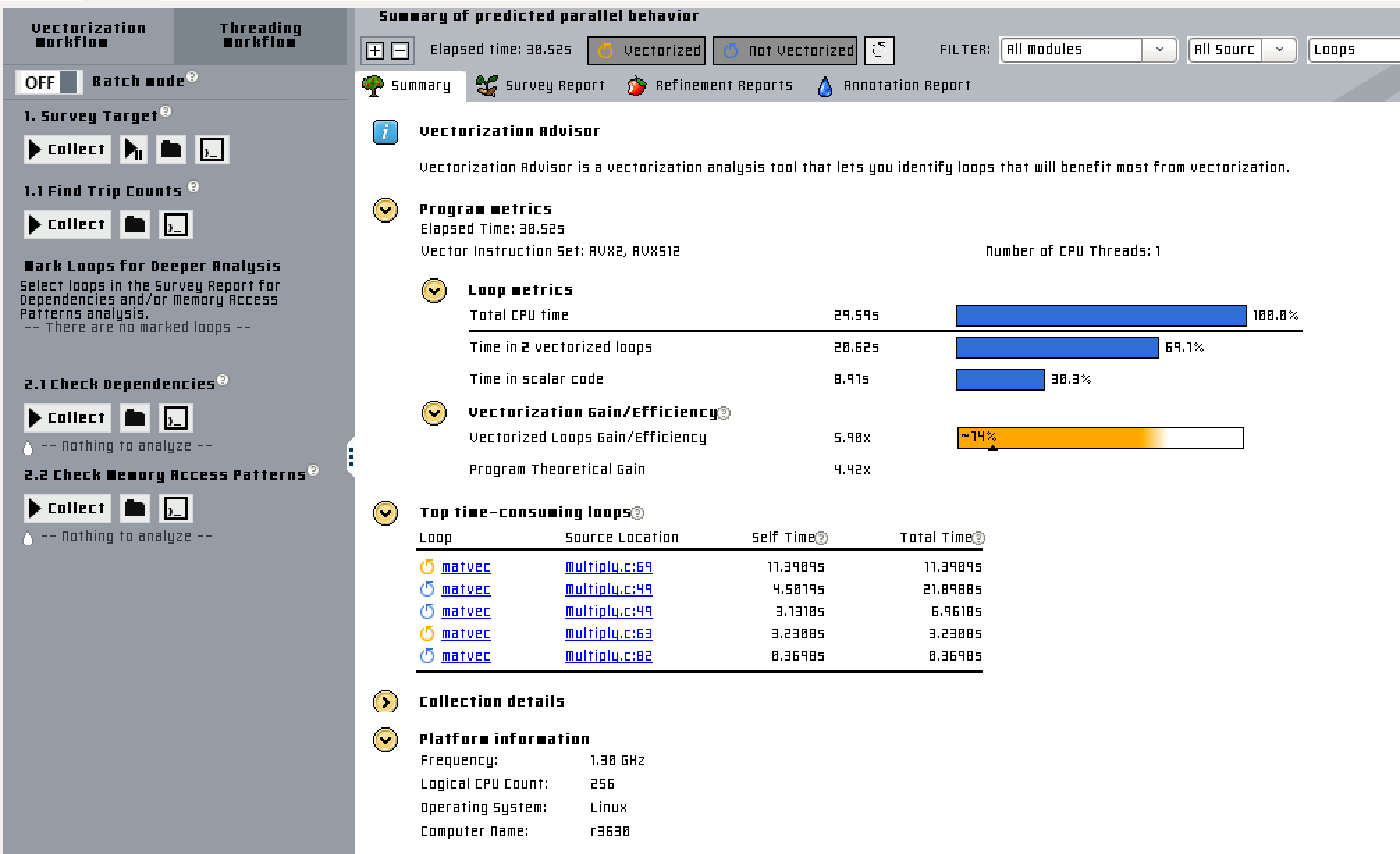
Task: Toggle the Batch mode OFF switch
Action: click(49, 82)
